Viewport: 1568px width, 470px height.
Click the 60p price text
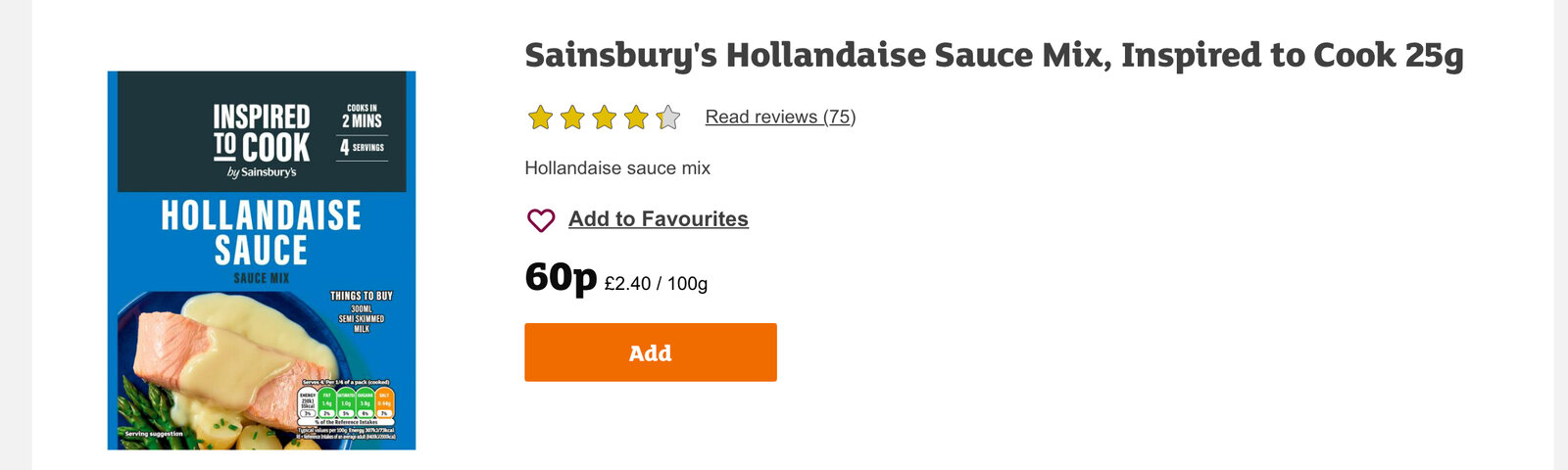(x=561, y=277)
